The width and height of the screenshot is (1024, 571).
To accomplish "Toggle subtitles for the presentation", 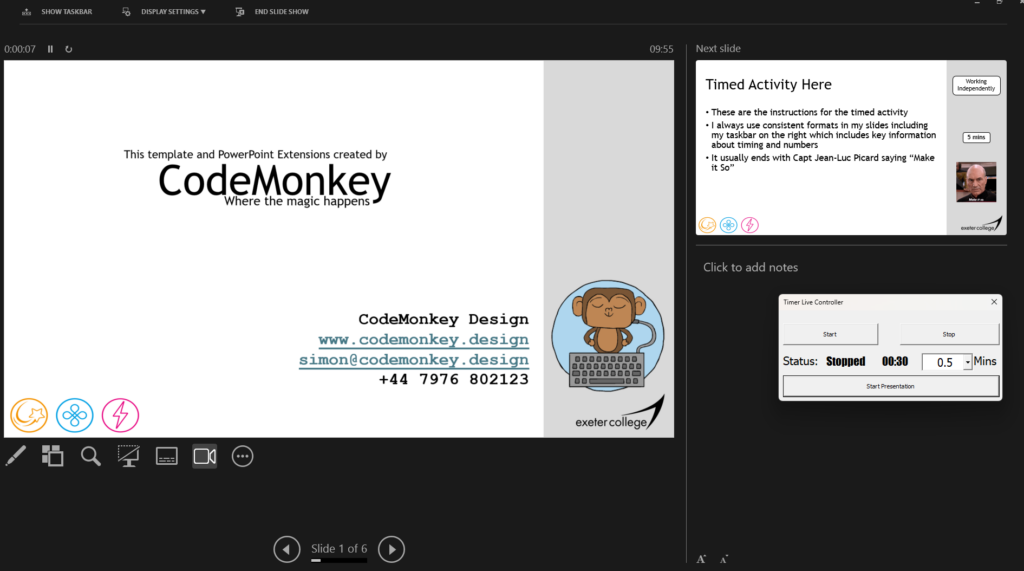I will pyautogui.click(x=167, y=457).
